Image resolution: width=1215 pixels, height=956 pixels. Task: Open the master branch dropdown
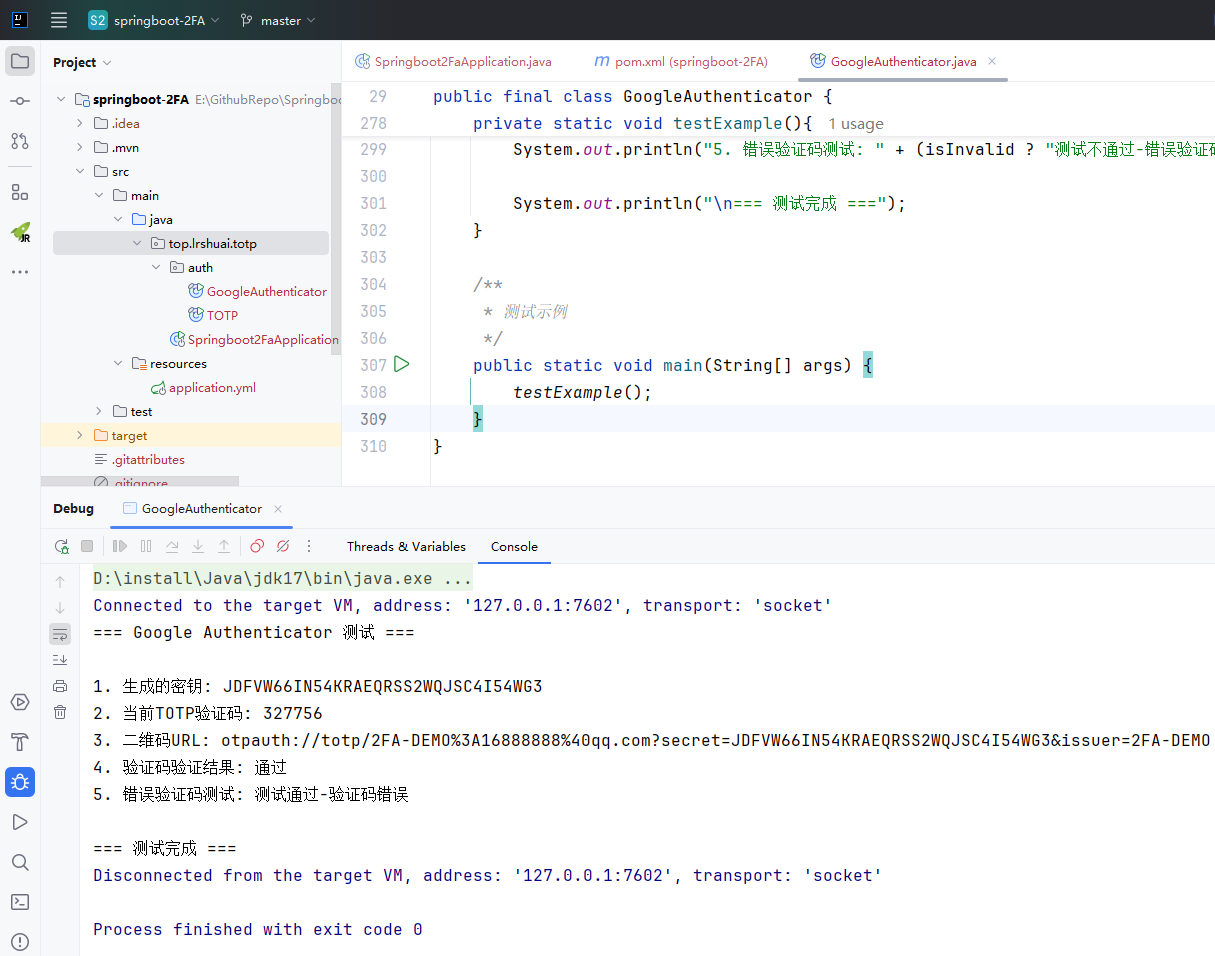[278, 20]
